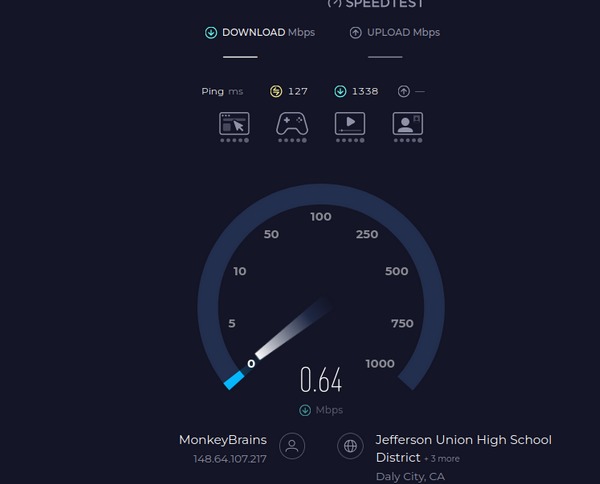Image resolution: width=600 pixels, height=484 pixels.
Task: Open the DOWNLOAD Mbps label
Action: point(268,33)
